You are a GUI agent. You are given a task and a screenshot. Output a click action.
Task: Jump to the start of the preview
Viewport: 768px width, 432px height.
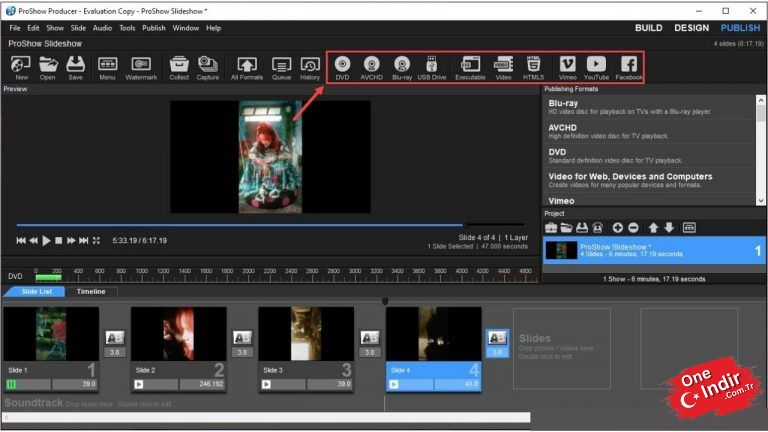21,240
